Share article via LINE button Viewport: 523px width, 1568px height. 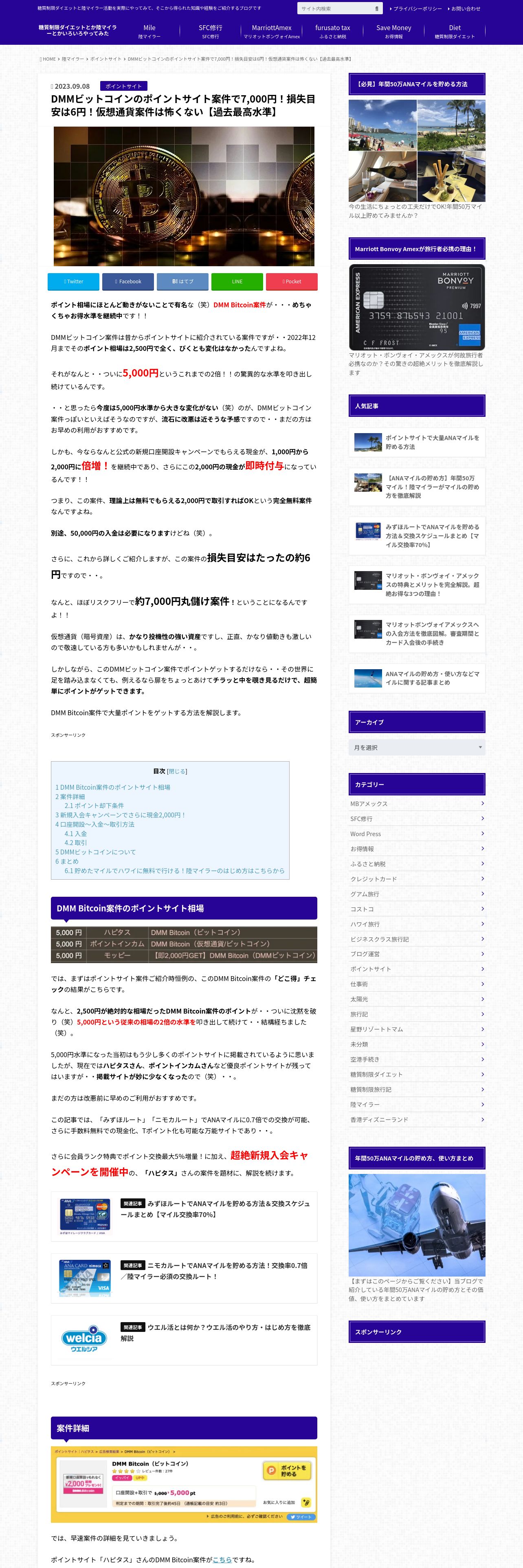(x=237, y=281)
